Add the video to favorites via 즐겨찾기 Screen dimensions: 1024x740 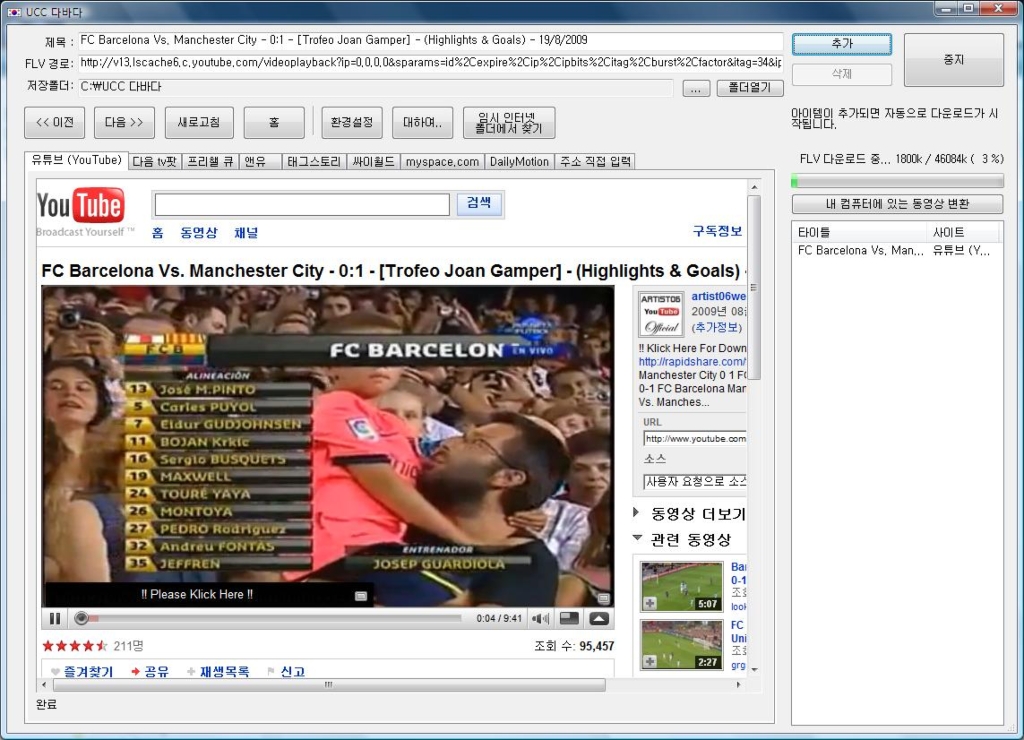(x=88, y=671)
